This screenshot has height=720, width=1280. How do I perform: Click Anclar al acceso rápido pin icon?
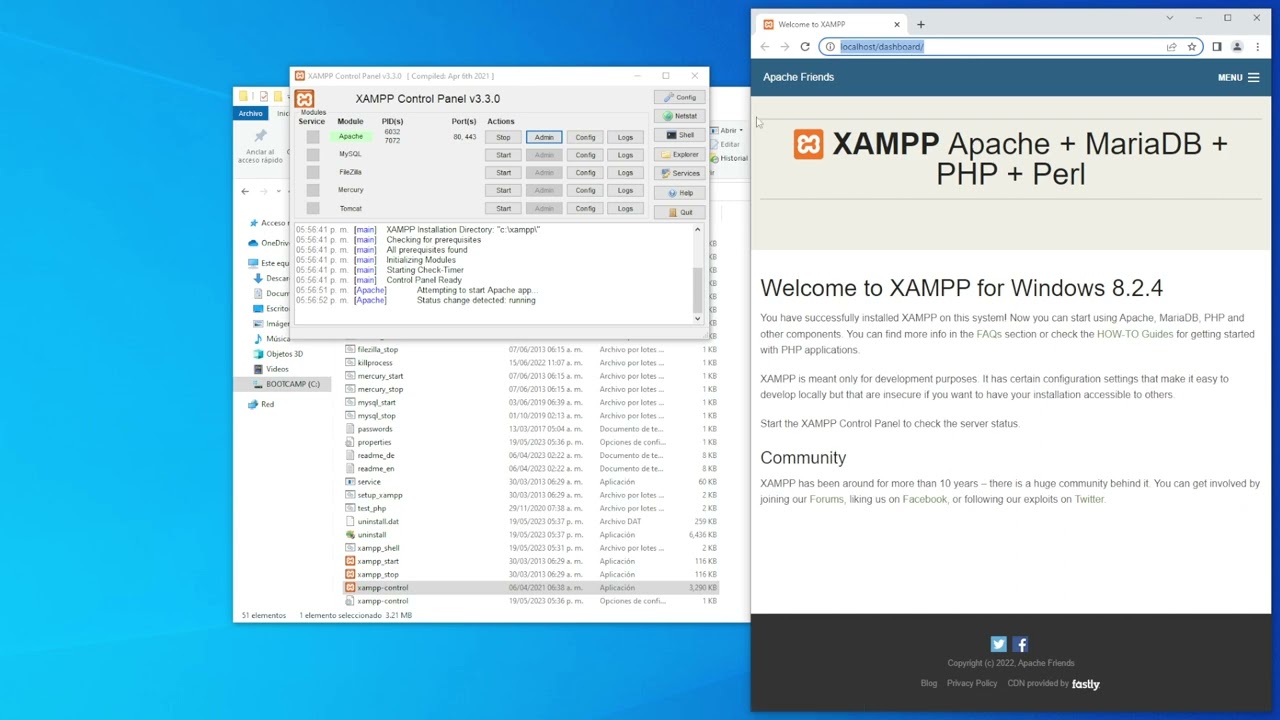[261, 136]
